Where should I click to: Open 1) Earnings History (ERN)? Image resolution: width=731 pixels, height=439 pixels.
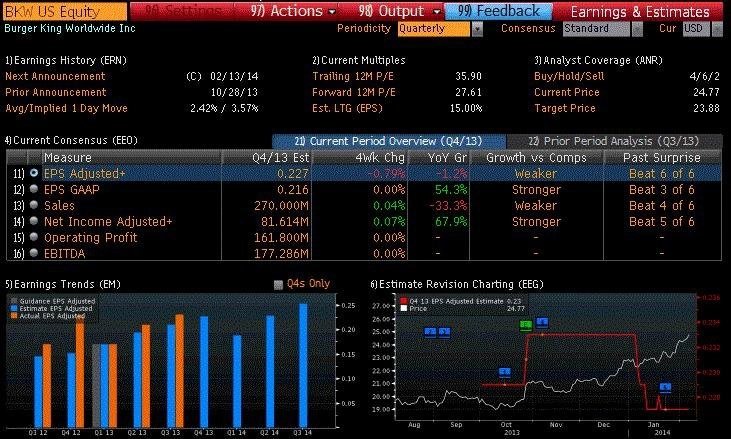pos(66,61)
